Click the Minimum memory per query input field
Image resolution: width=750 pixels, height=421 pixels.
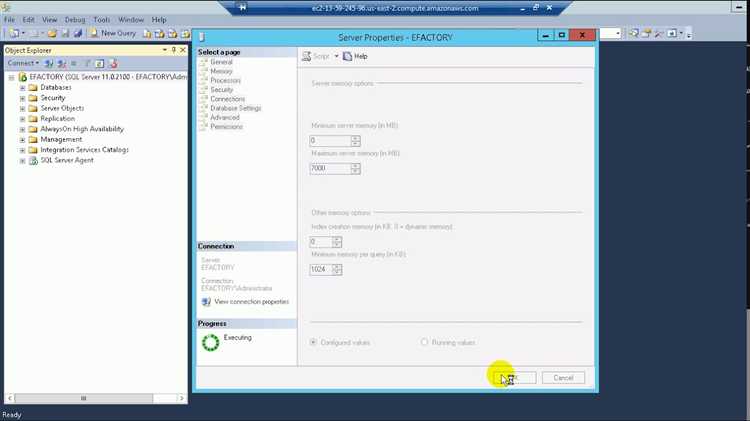[x=321, y=269]
